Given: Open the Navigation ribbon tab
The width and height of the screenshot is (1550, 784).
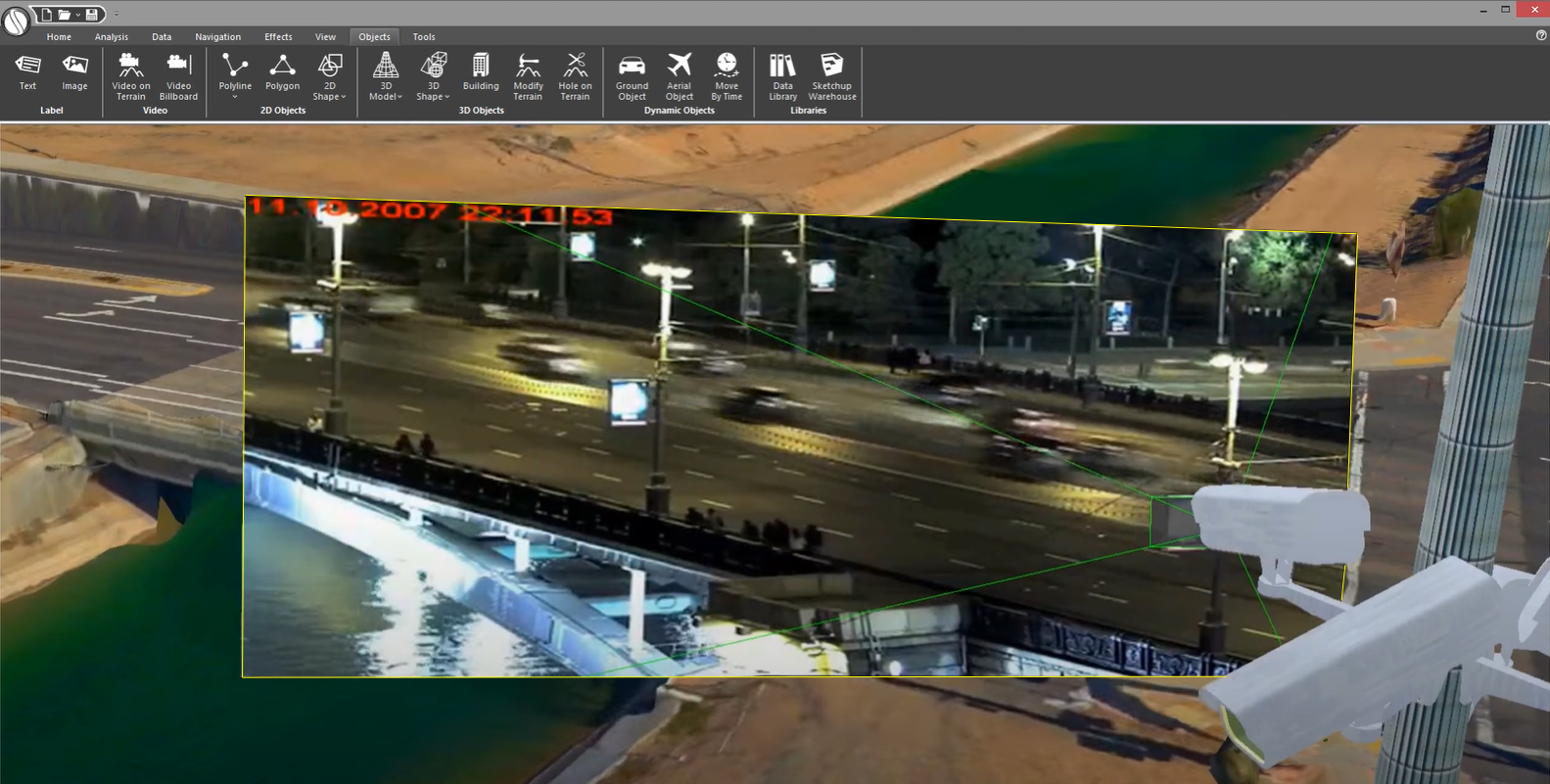Looking at the screenshot, I should pyautogui.click(x=217, y=36).
